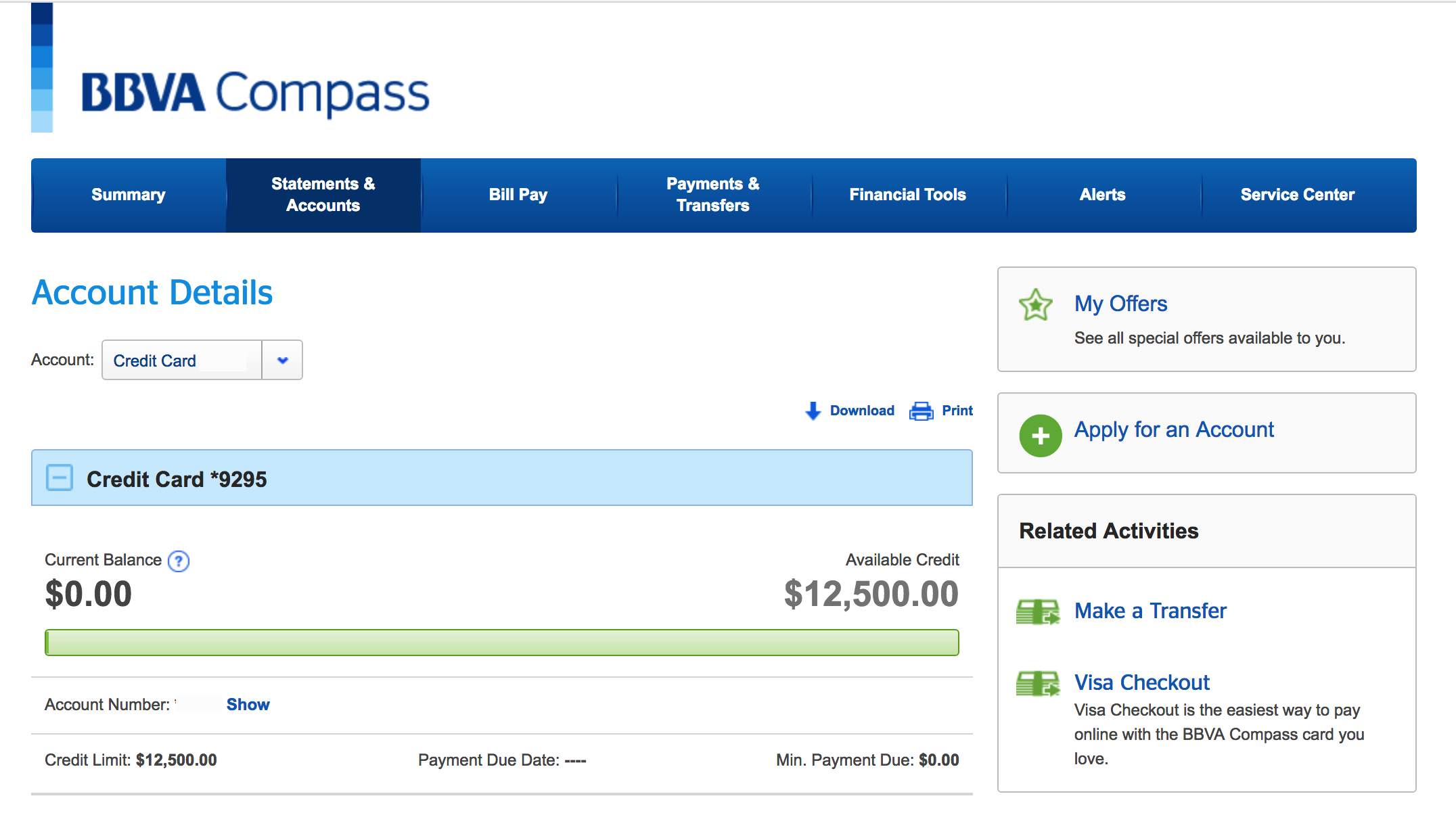Click the Visa Checkout description paragraph
1456x813 pixels.
click(1219, 735)
